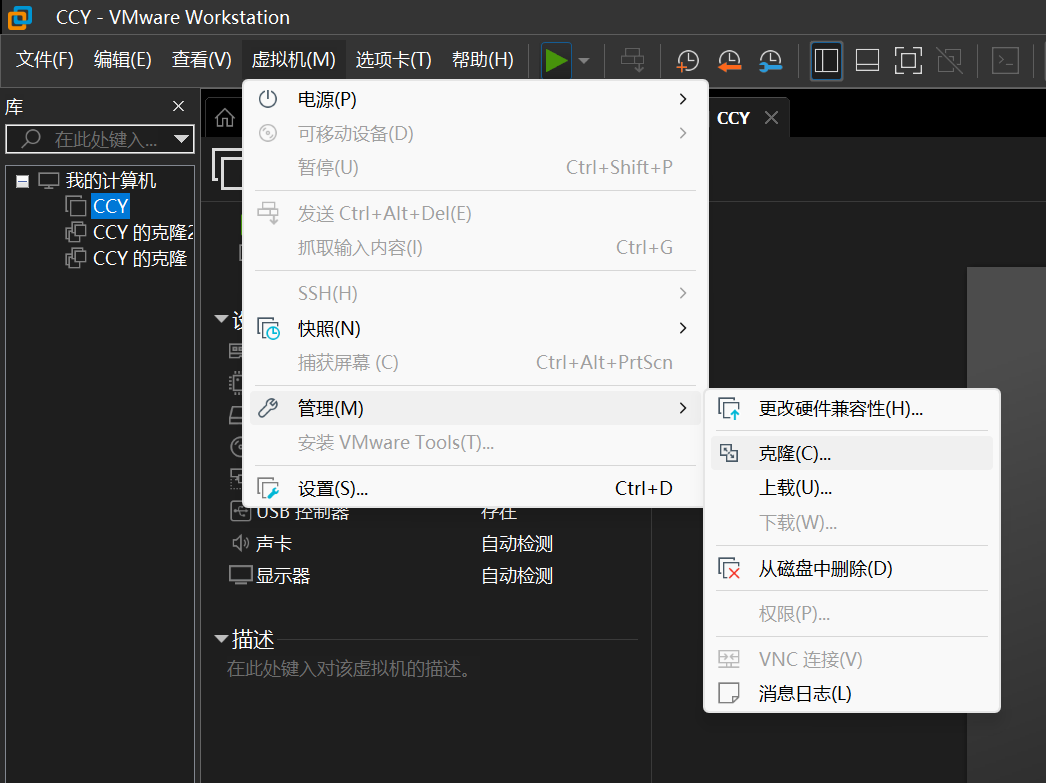1046x783 pixels.
Task: Open the 电源(P) submenu
Action: pos(475,99)
